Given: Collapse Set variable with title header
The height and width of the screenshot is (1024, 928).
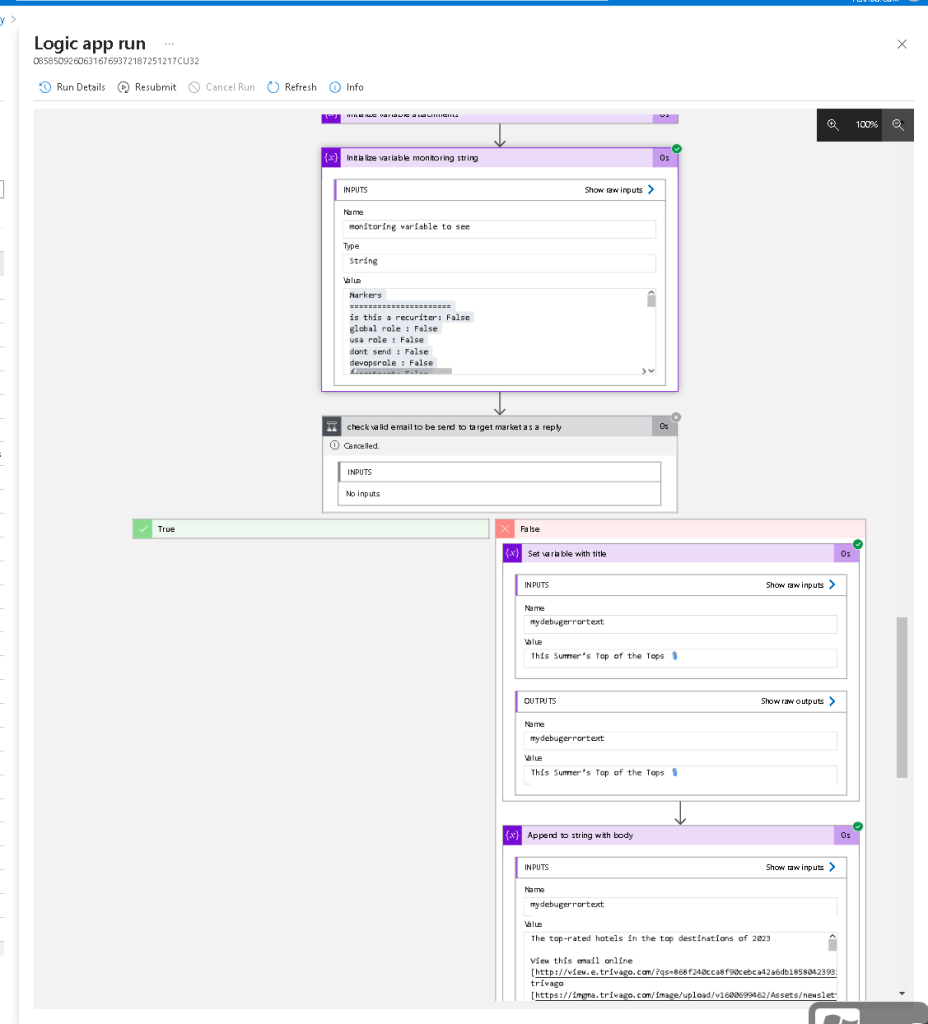Looking at the screenshot, I should point(679,553).
